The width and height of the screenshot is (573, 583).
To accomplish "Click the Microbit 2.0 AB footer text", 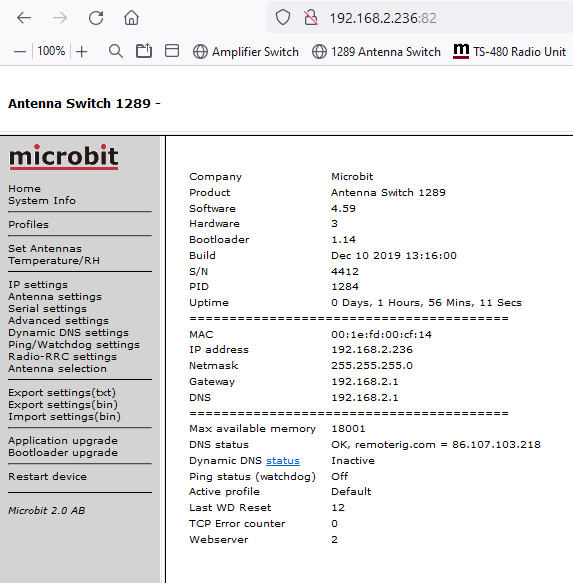I will pyautogui.click(x=47, y=510).
